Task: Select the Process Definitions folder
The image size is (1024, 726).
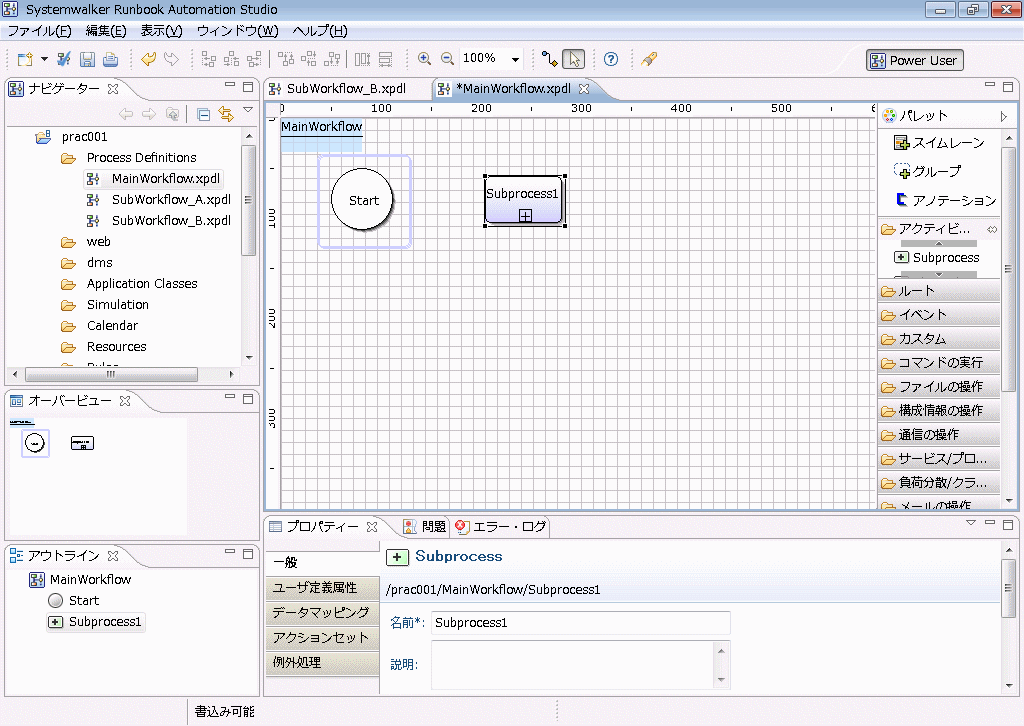Action: tap(141, 157)
